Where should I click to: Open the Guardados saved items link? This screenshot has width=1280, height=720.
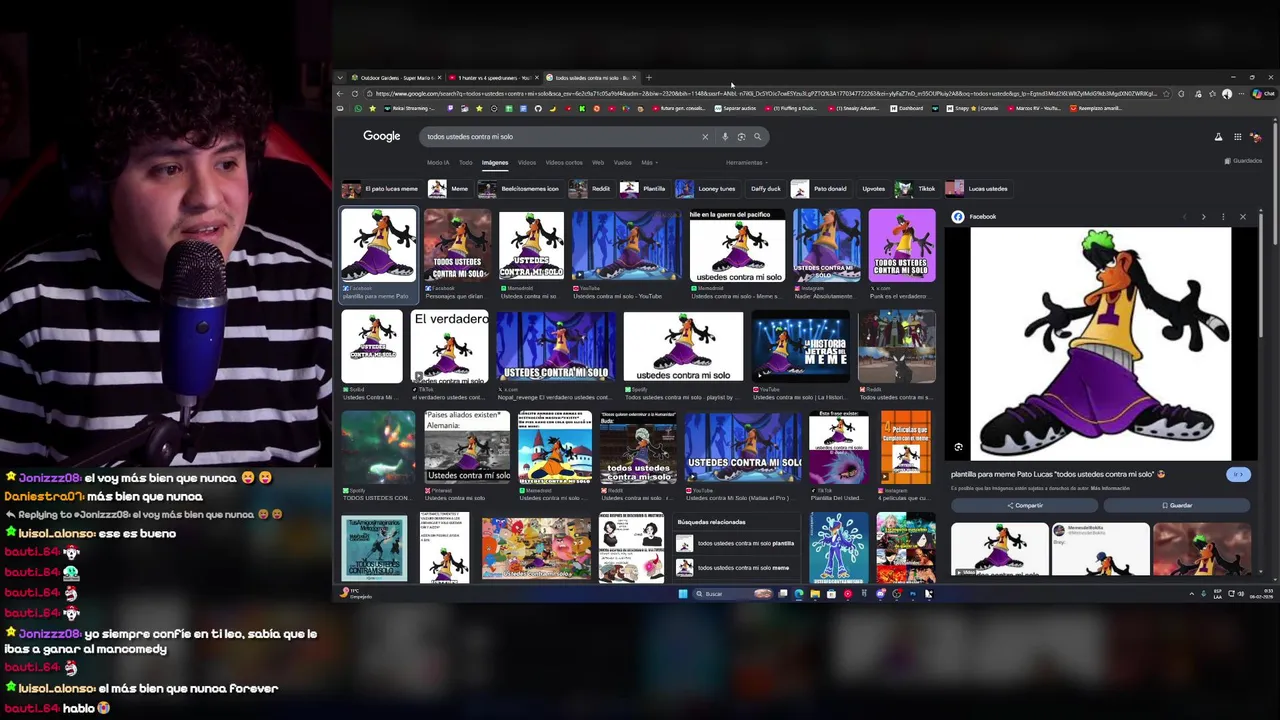1243,161
